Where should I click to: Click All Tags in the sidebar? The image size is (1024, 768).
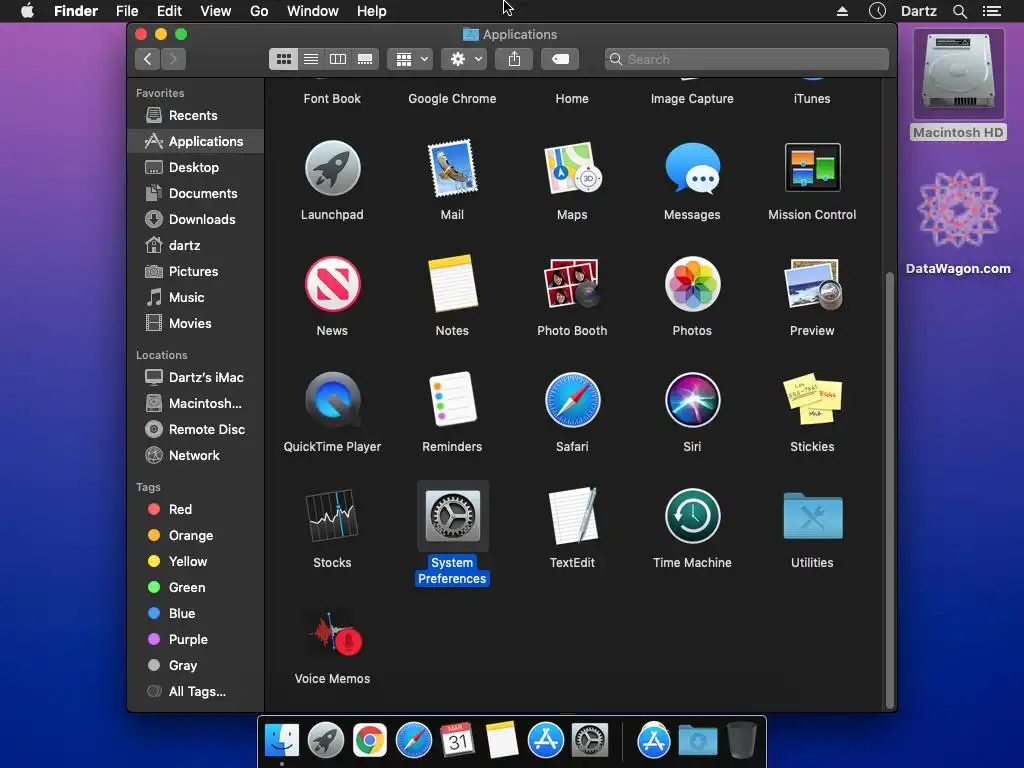[x=196, y=692]
